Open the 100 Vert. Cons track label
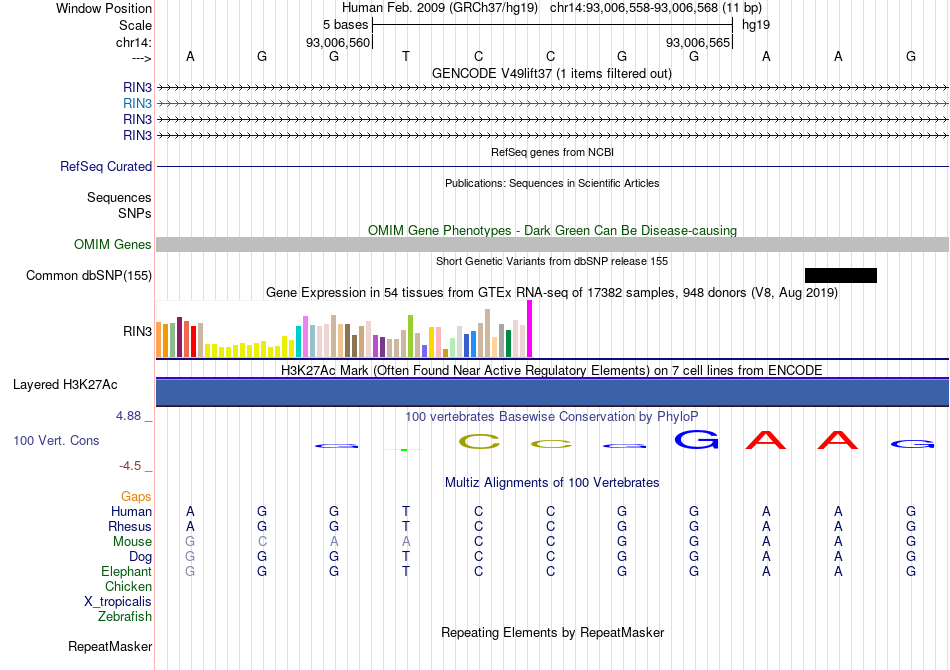950x670 pixels. [56, 441]
